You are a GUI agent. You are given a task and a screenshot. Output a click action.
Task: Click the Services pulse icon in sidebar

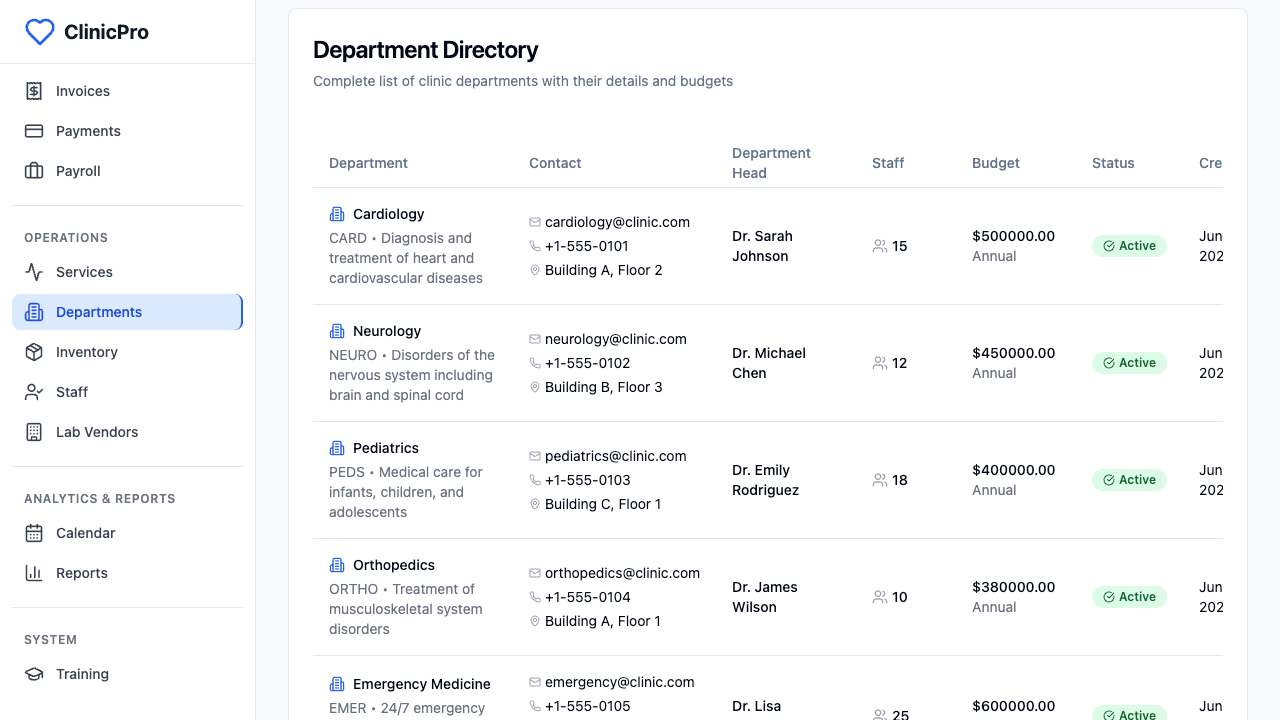pos(34,272)
